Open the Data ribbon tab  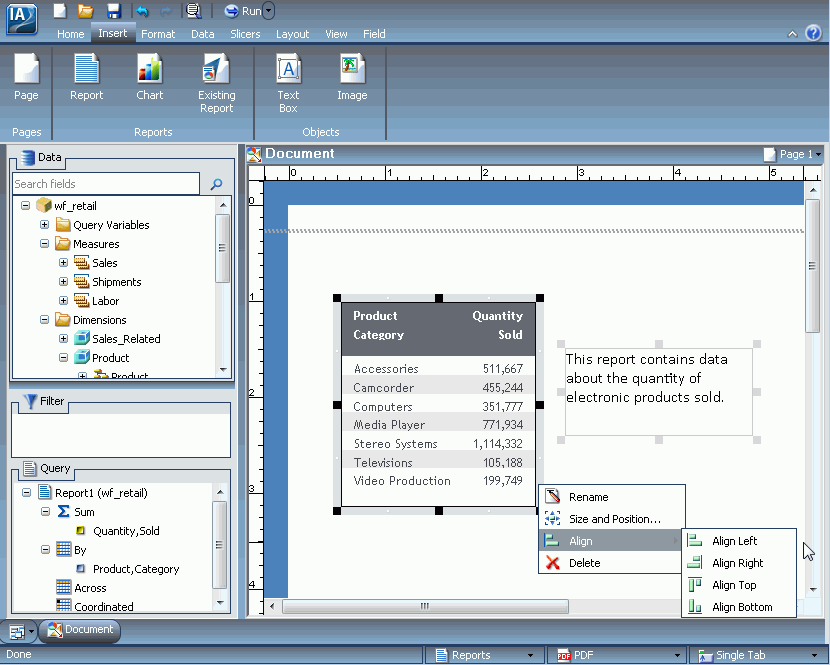click(203, 34)
